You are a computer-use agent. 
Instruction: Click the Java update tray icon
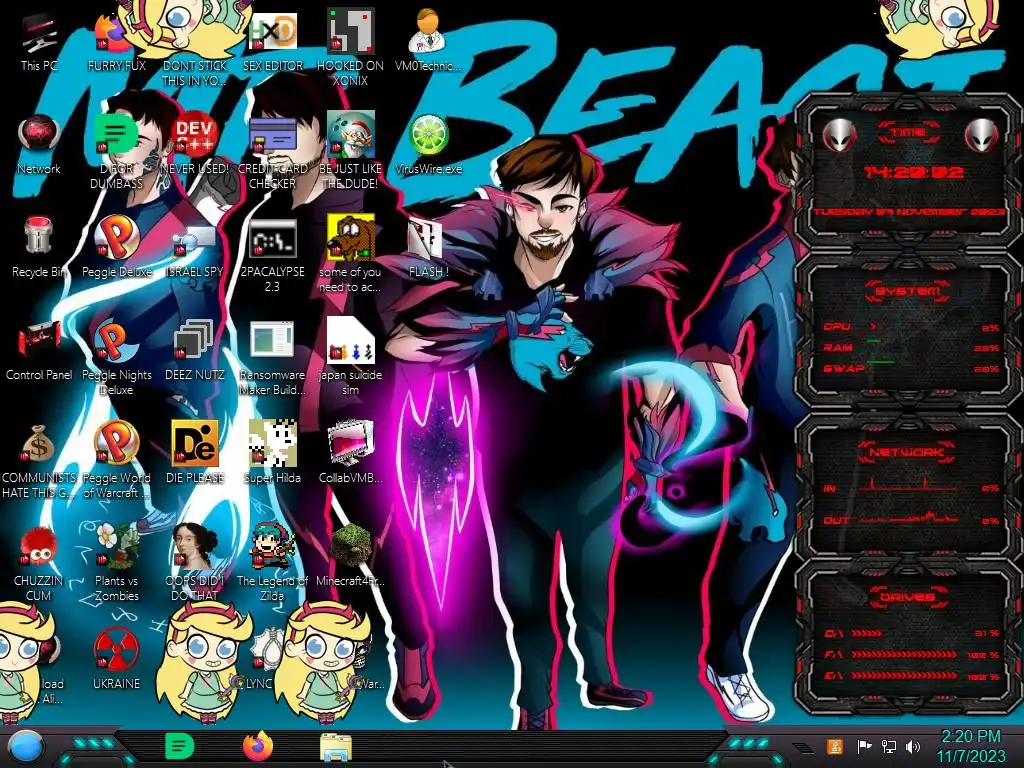835,746
